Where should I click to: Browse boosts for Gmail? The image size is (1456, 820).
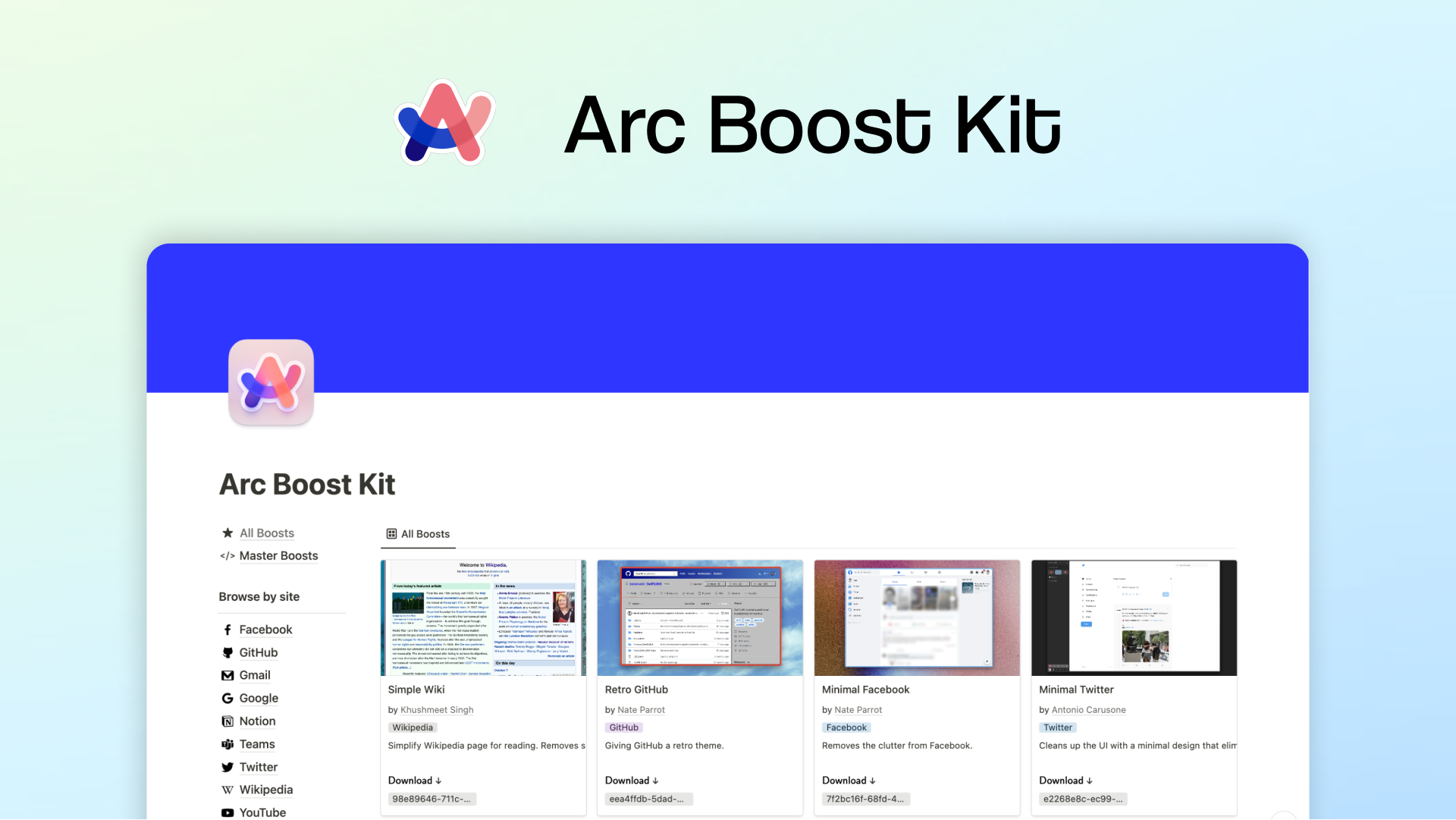(255, 675)
